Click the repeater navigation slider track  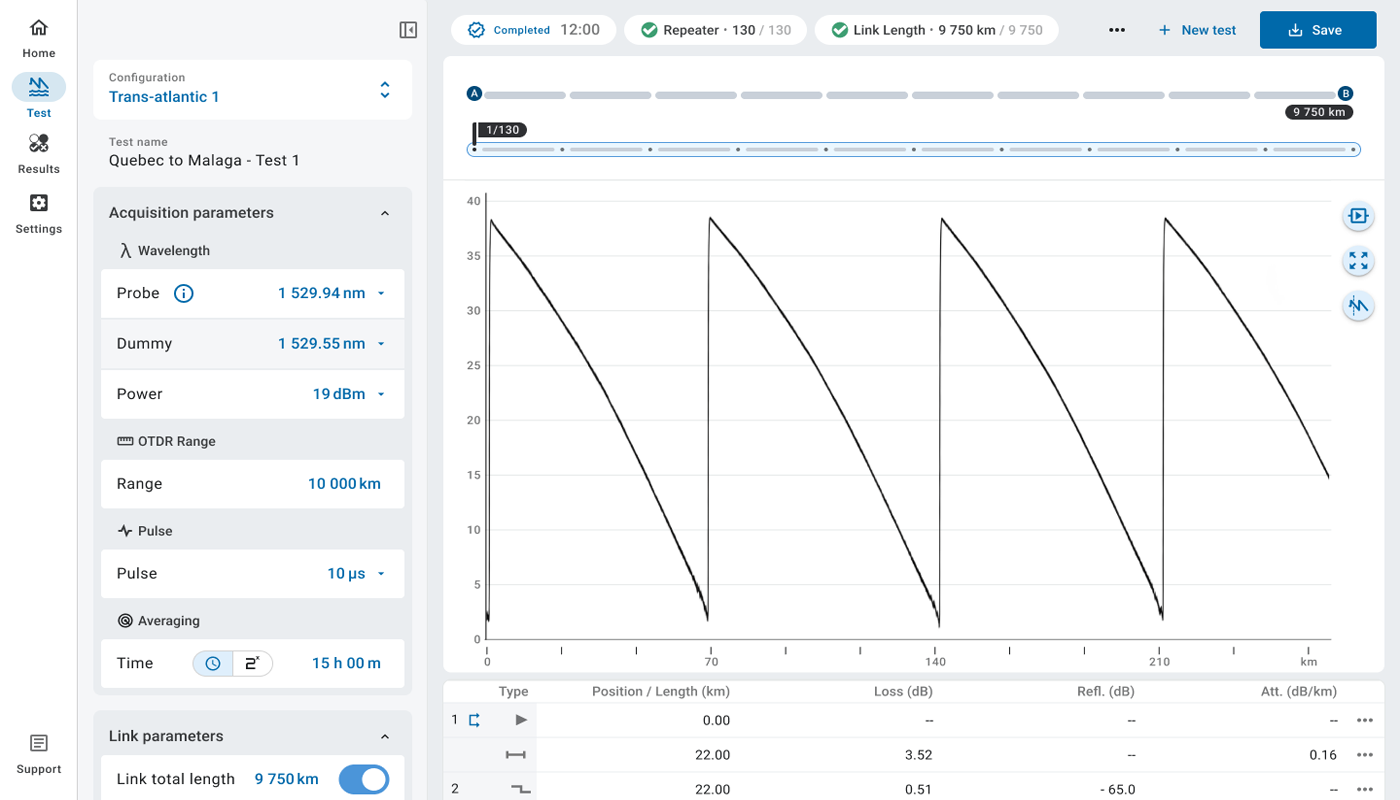(x=913, y=150)
